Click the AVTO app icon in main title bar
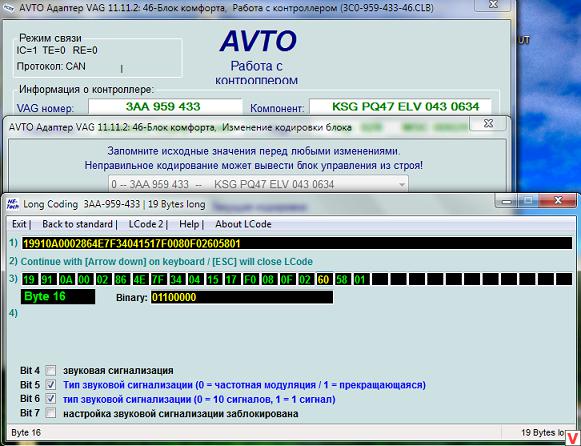The width and height of the screenshot is (581, 446). tap(8, 7)
